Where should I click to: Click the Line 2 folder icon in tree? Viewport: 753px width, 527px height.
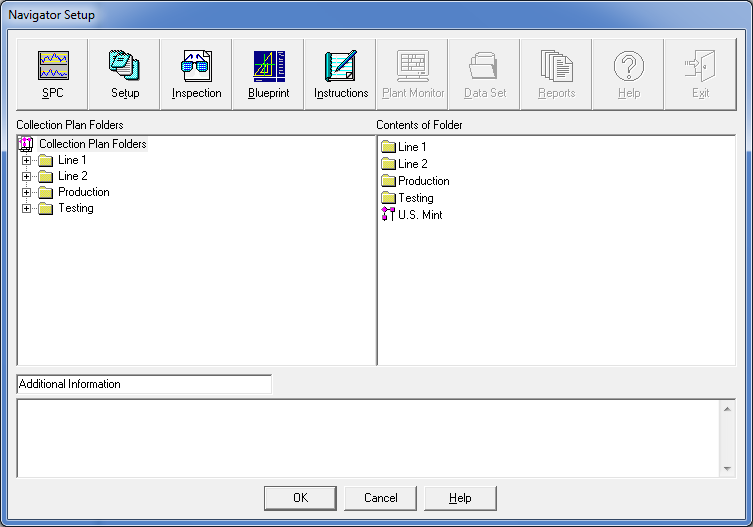pos(46,176)
